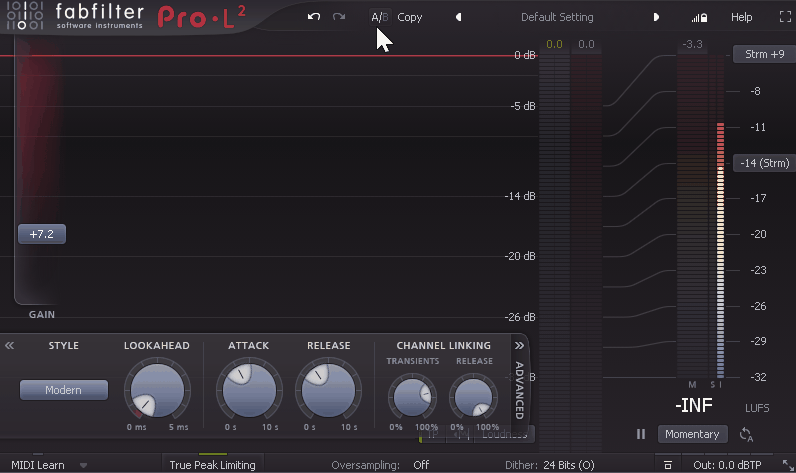Click the -3.3 loudness peak readout
Image resolution: width=796 pixels, height=473 pixels.
coord(692,44)
